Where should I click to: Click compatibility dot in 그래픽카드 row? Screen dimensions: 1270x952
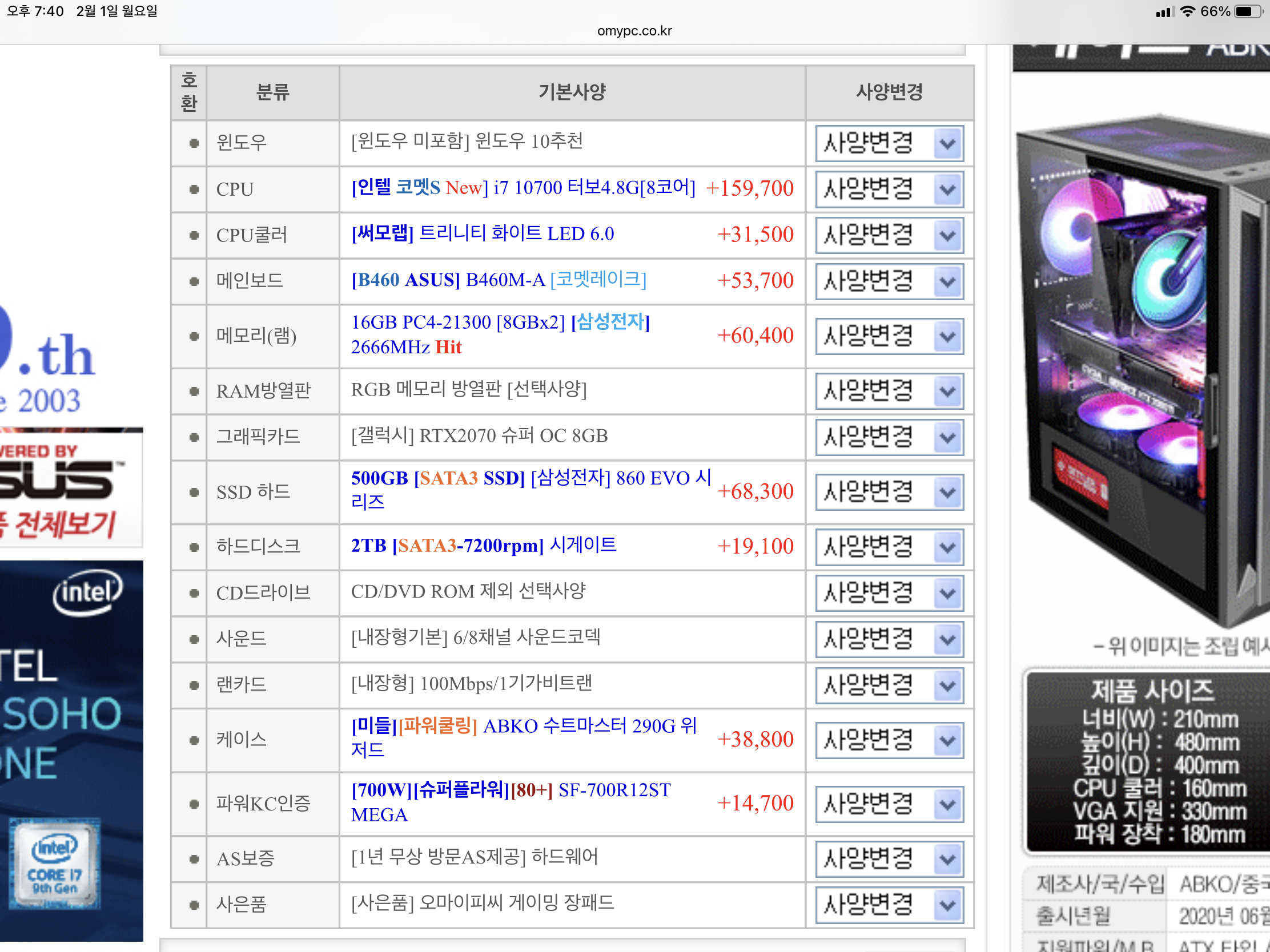[194, 437]
